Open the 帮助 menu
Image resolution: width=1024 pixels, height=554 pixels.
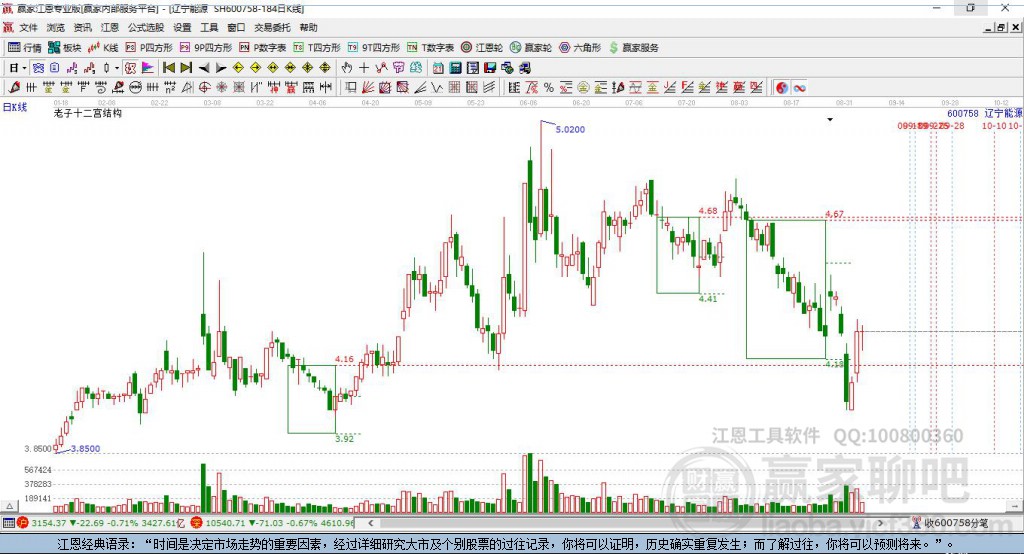(x=308, y=27)
